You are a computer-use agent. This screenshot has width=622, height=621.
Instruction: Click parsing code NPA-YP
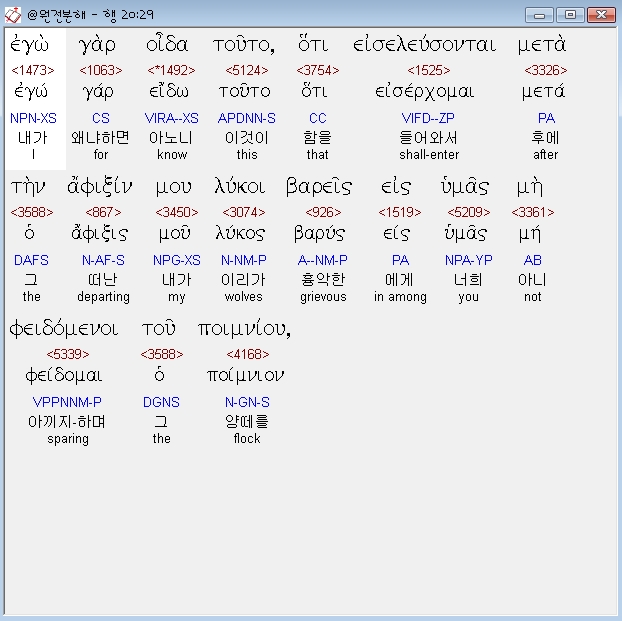[468, 260]
